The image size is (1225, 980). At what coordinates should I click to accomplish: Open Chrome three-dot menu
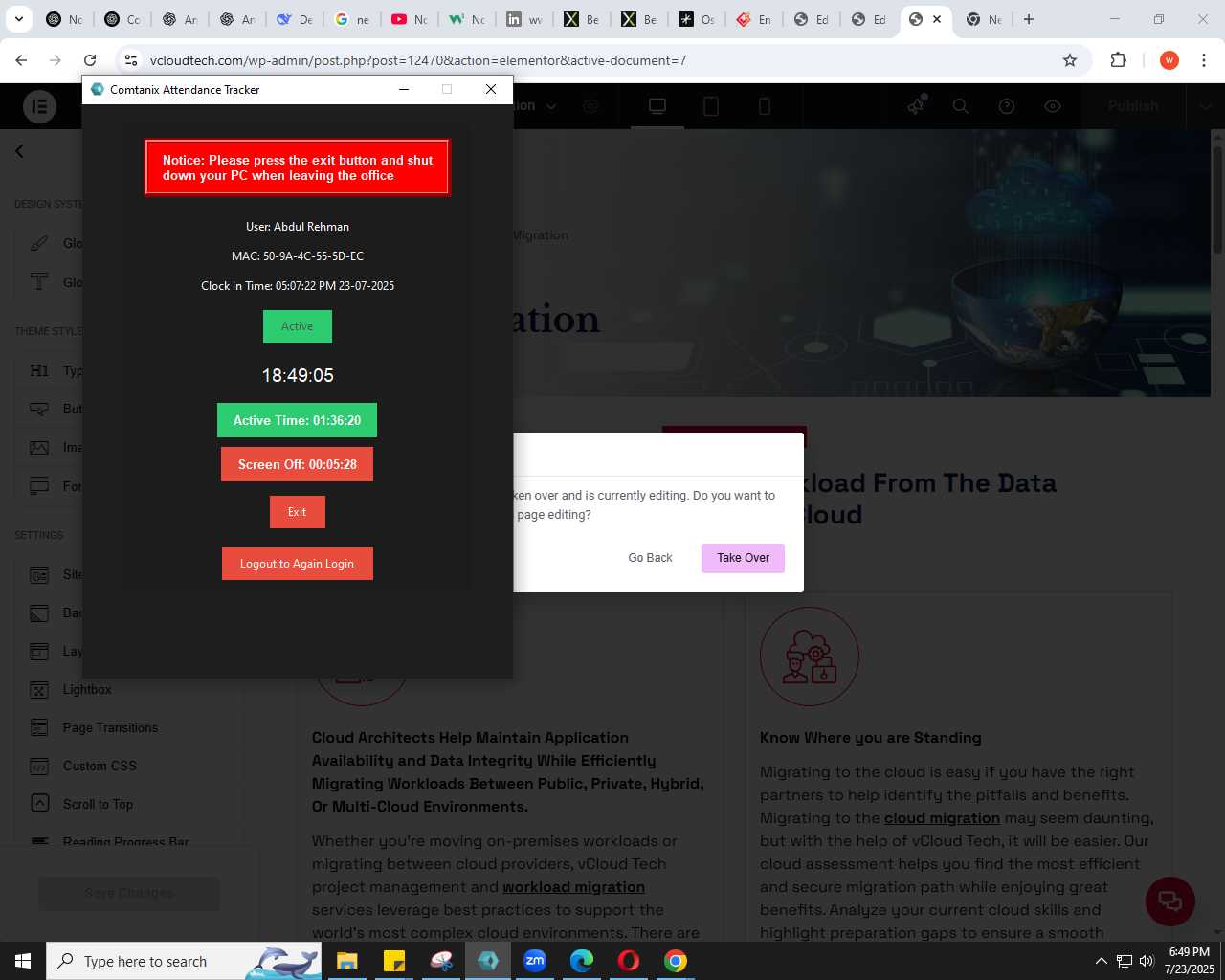click(x=1204, y=60)
